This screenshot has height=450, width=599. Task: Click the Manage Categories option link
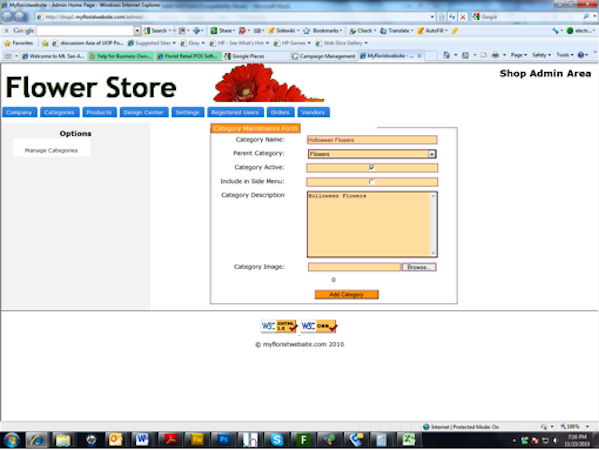(51, 151)
